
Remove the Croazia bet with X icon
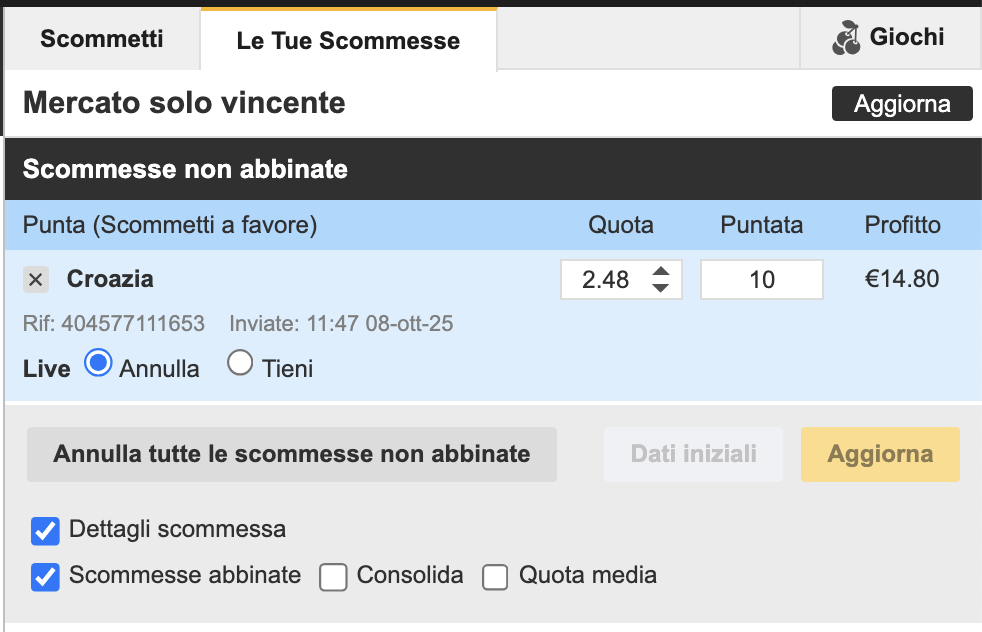(36, 280)
